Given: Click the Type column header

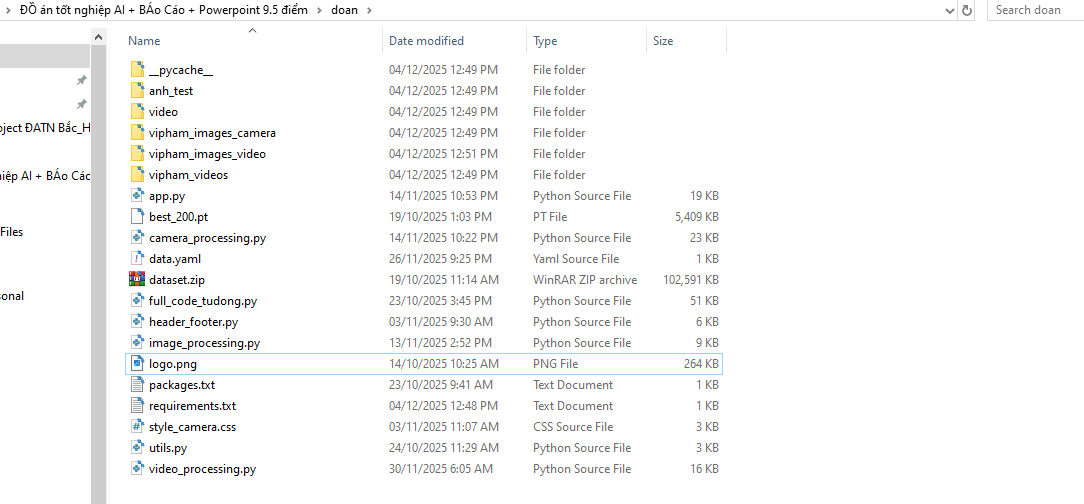Looking at the screenshot, I should coord(545,41).
